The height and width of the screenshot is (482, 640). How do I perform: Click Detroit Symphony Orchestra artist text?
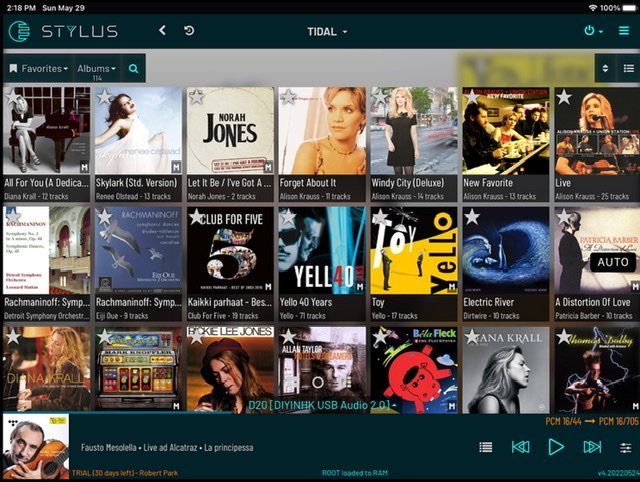[x=46, y=316]
